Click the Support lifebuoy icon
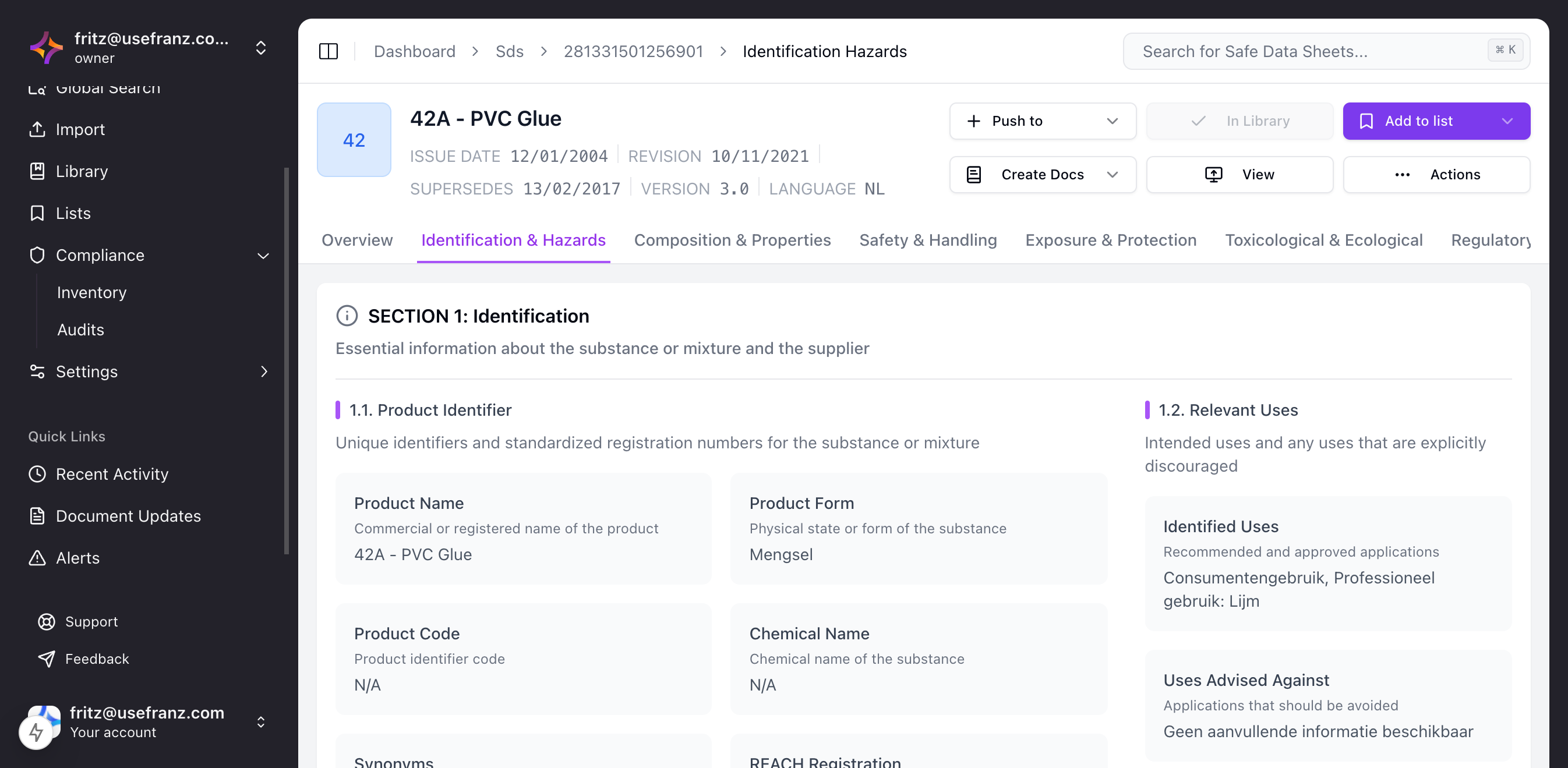The width and height of the screenshot is (1568, 768). click(46, 621)
